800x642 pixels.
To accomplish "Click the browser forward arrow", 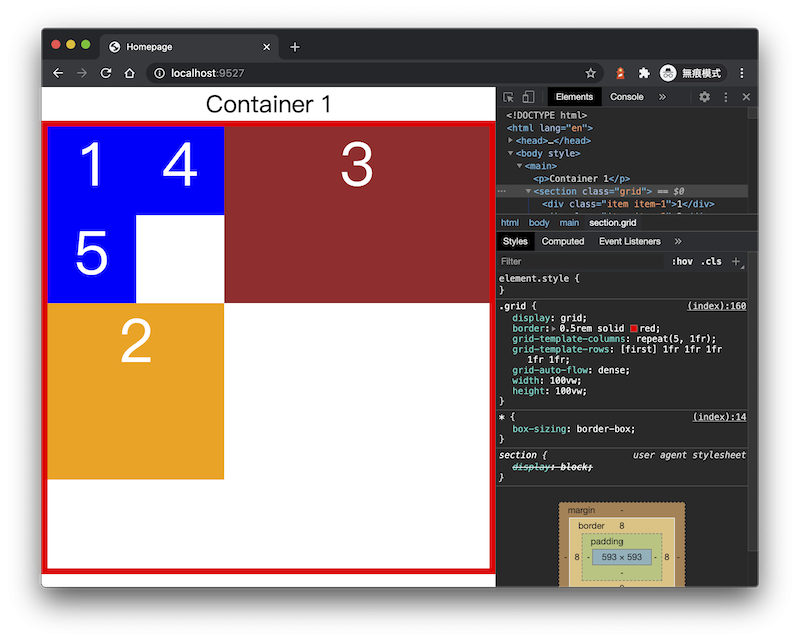I will click(x=82, y=73).
